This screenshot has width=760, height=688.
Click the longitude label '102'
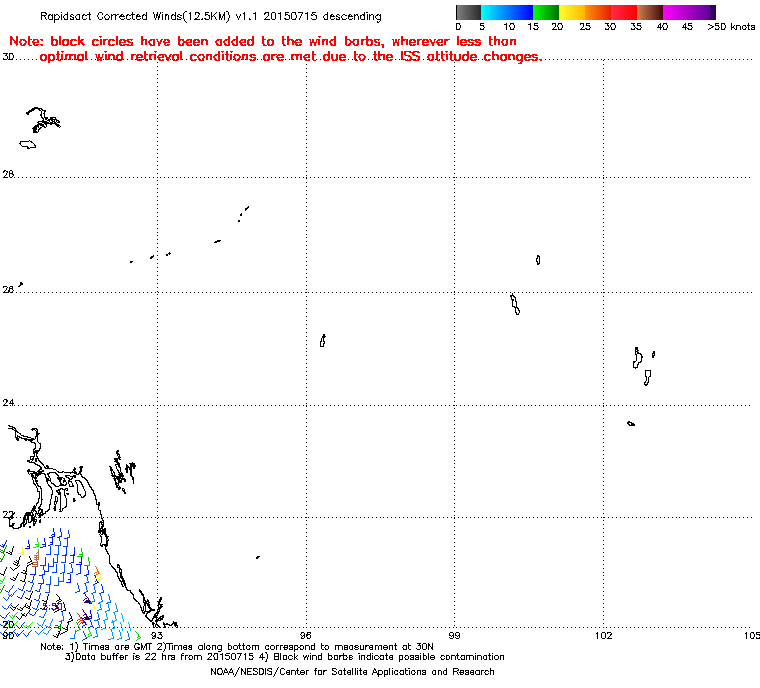point(603,635)
